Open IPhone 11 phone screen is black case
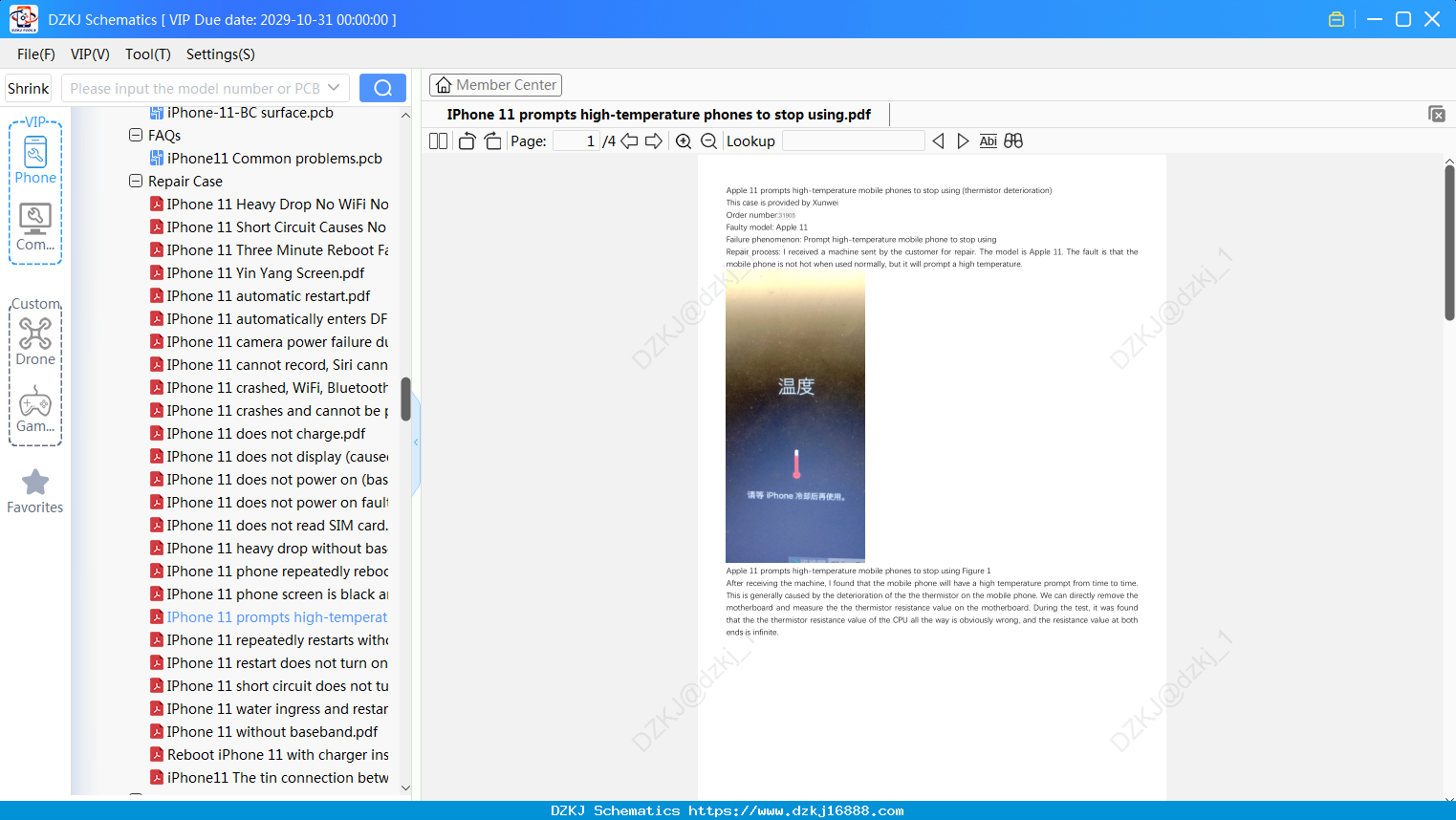This screenshot has width=1456, height=820. [x=270, y=594]
